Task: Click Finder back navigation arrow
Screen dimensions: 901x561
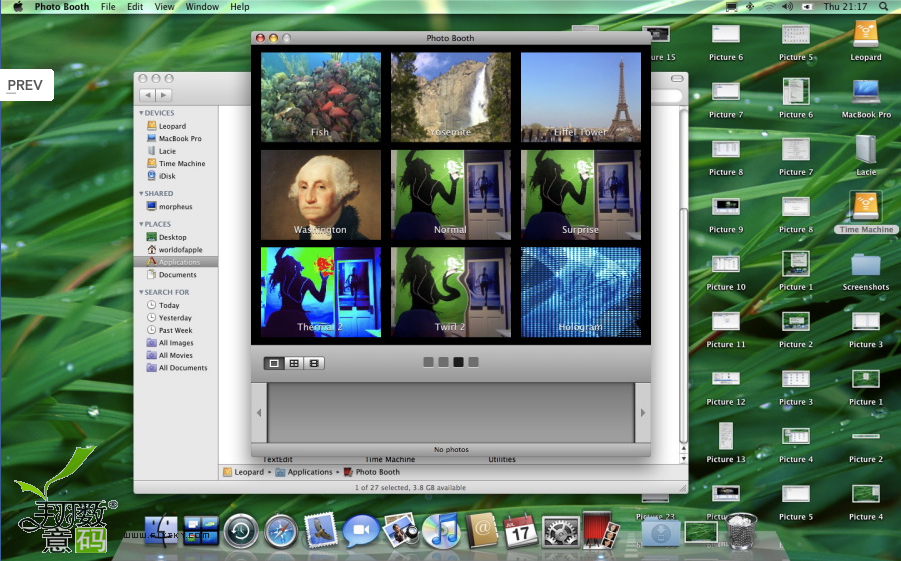Action: [148, 95]
